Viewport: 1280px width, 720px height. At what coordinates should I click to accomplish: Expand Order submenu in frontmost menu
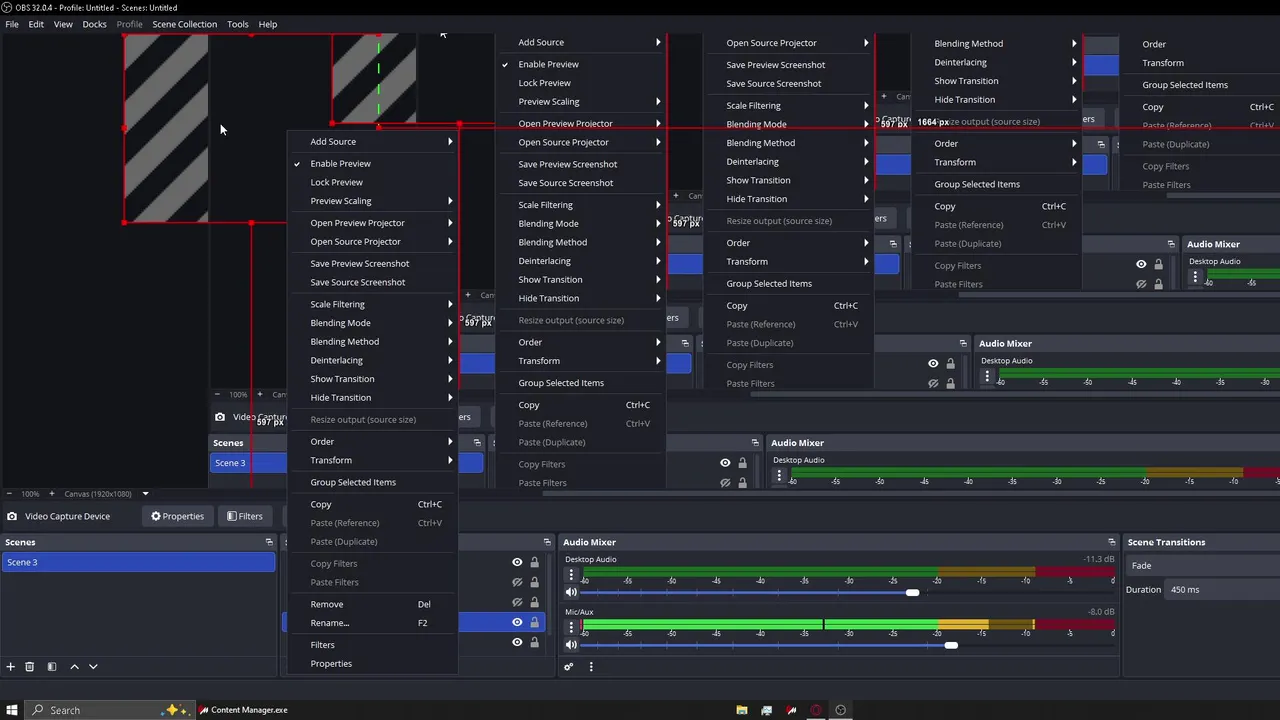(x=372, y=441)
